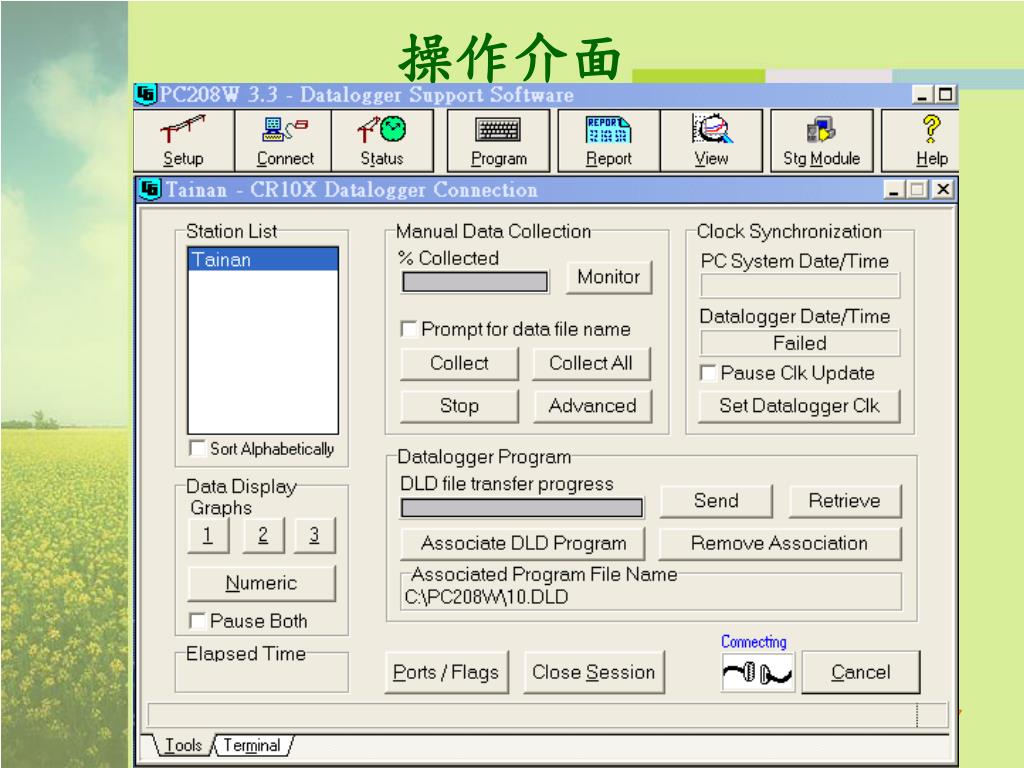The height and width of the screenshot is (768, 1024).
Task: Click the Retrieve button
Action: tap(844, 501)
